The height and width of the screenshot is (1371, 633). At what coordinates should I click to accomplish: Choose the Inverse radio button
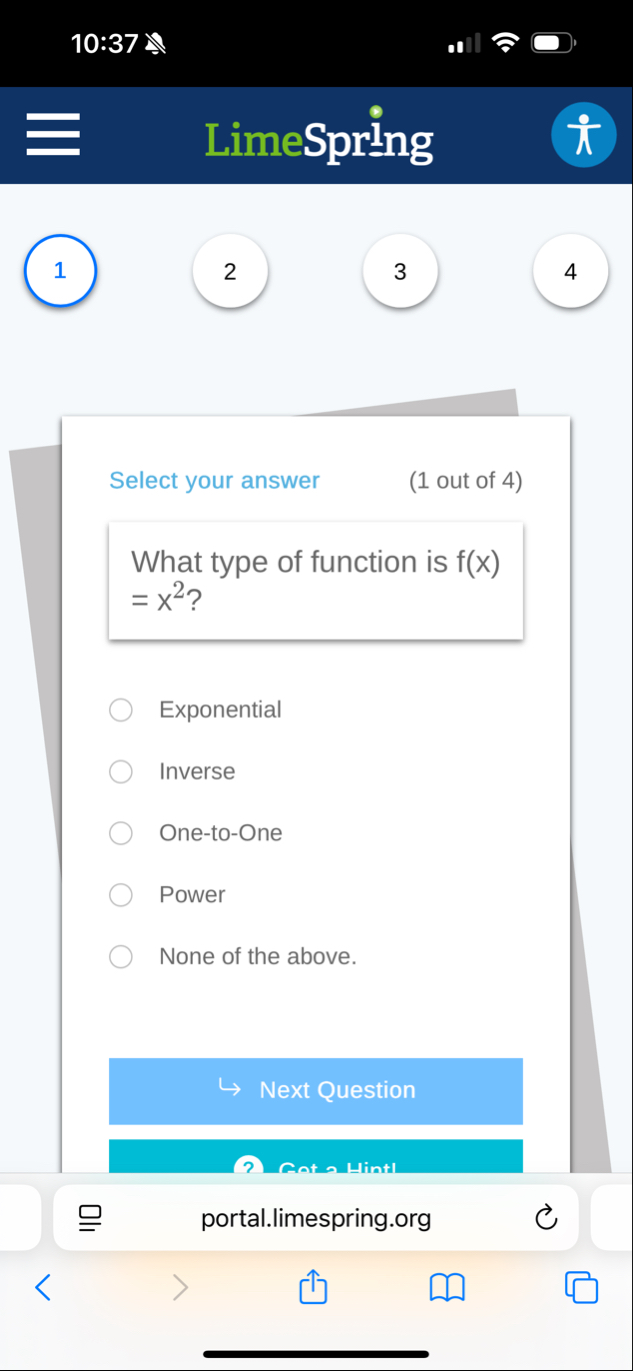coord(121,772)
